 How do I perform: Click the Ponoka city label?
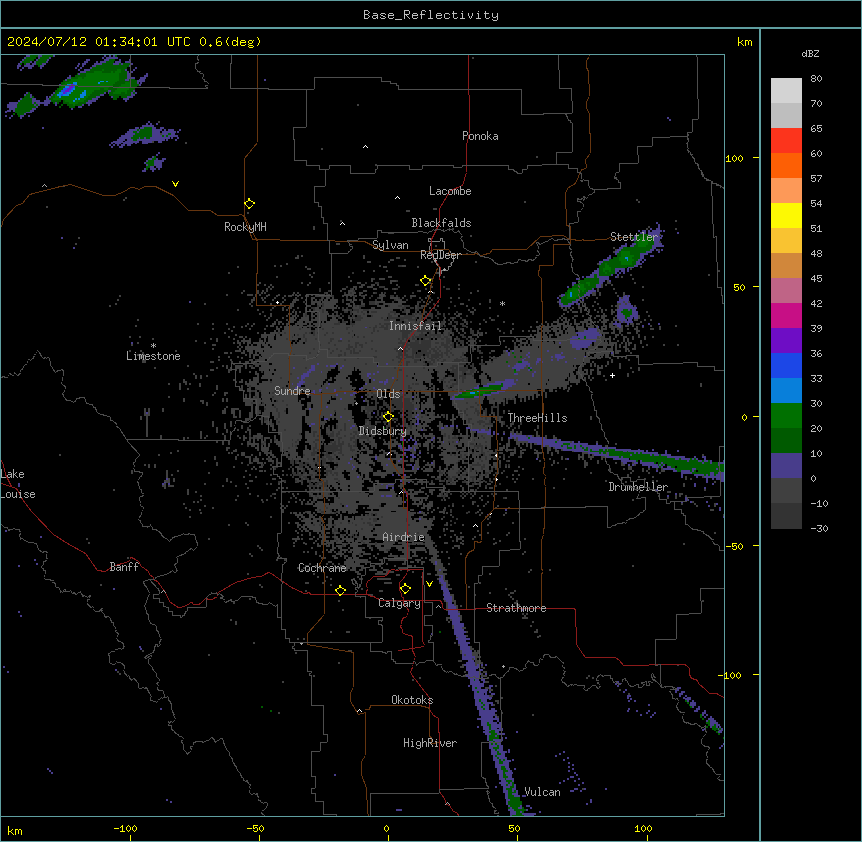480,136
